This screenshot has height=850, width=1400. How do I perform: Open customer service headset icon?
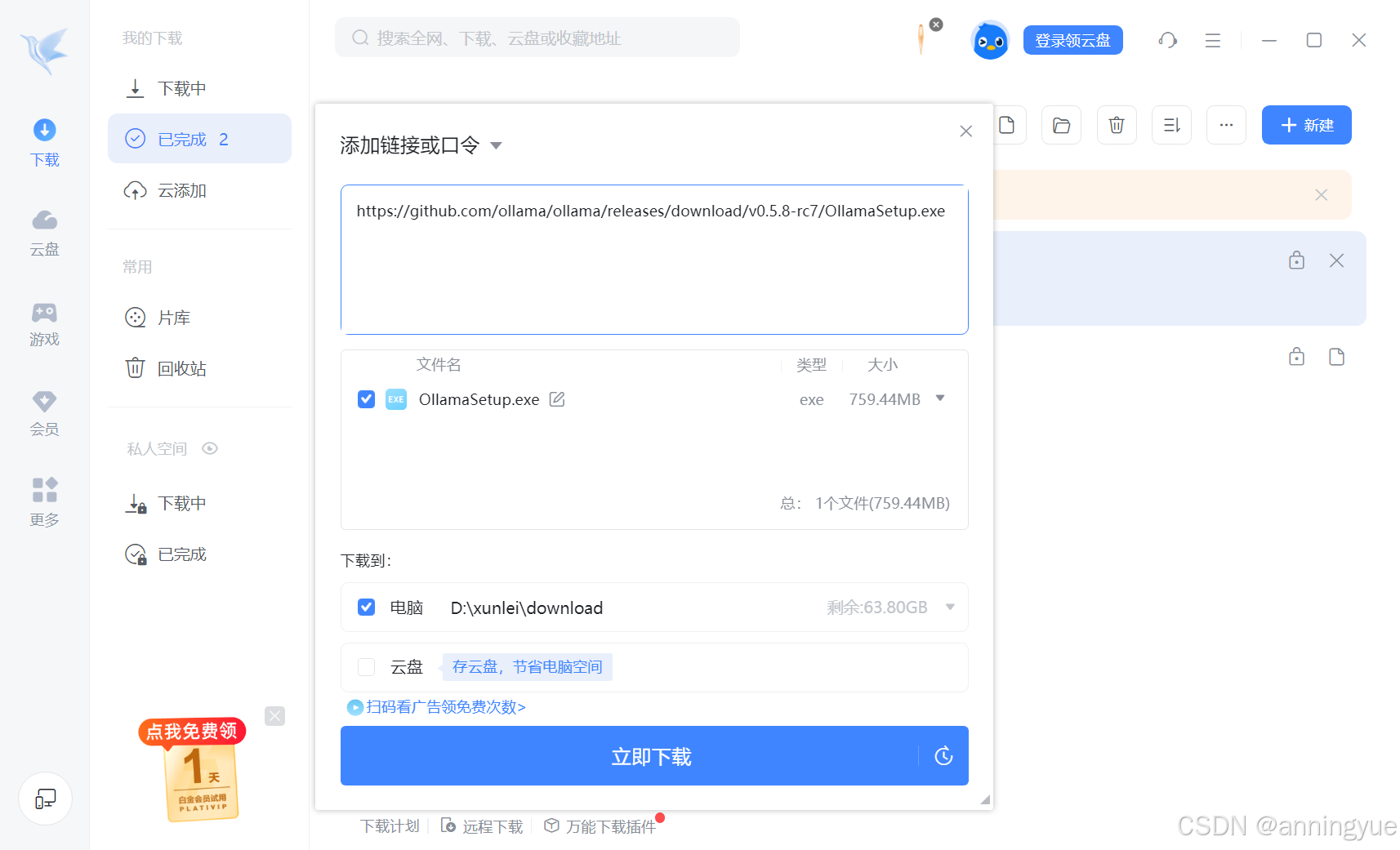1167,40
